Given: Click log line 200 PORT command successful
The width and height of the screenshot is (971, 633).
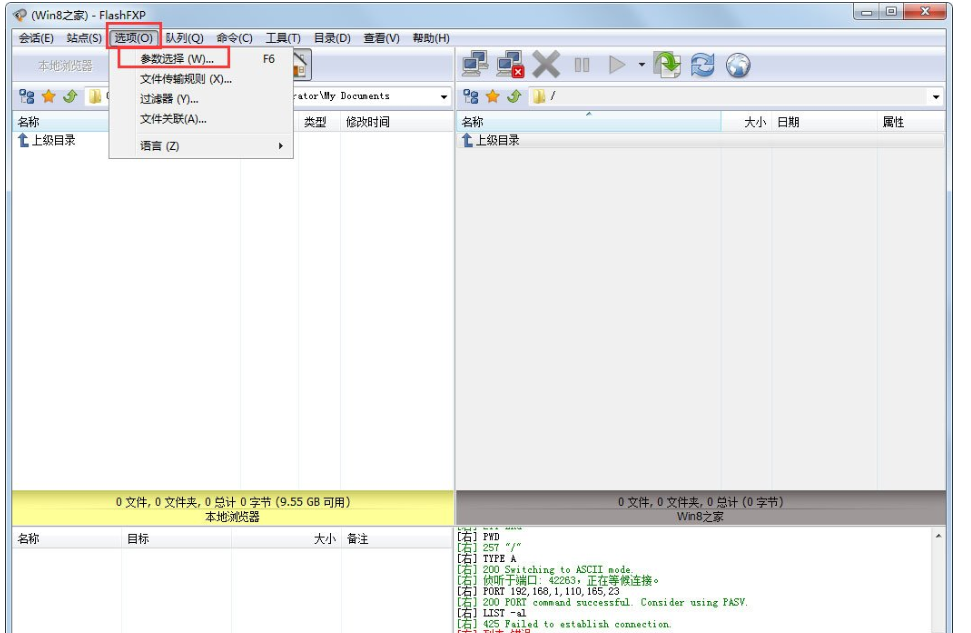Looking at the screenshot, I should click(x=603, y=602).
